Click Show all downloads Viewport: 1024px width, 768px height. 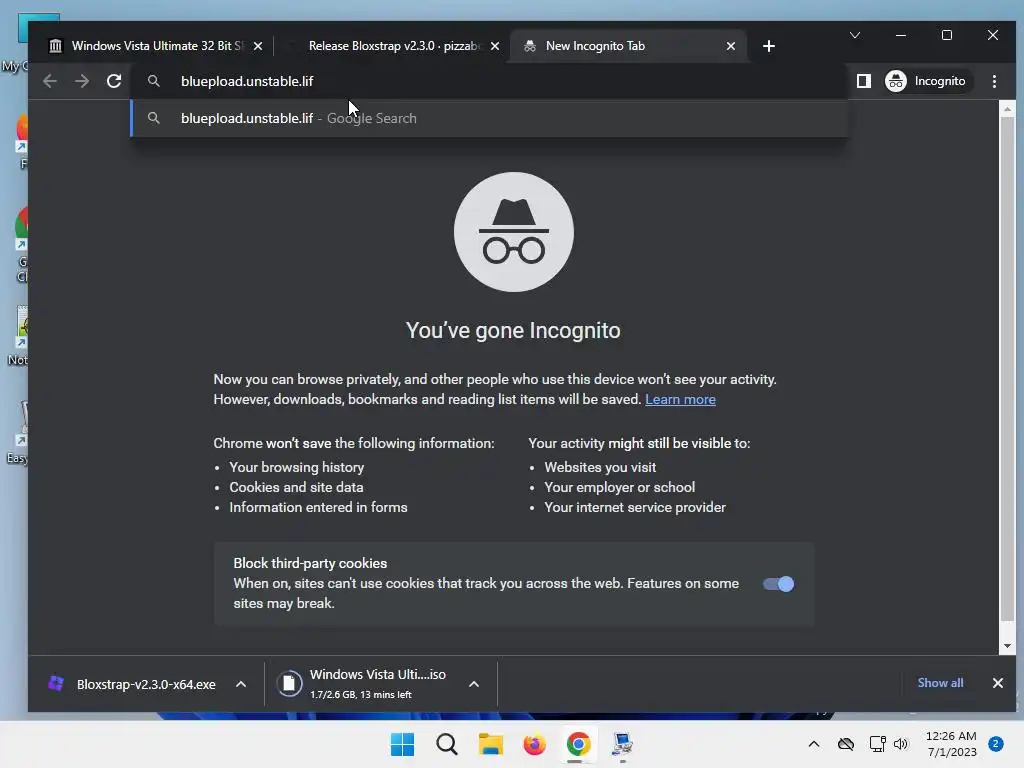coord(940,682)
